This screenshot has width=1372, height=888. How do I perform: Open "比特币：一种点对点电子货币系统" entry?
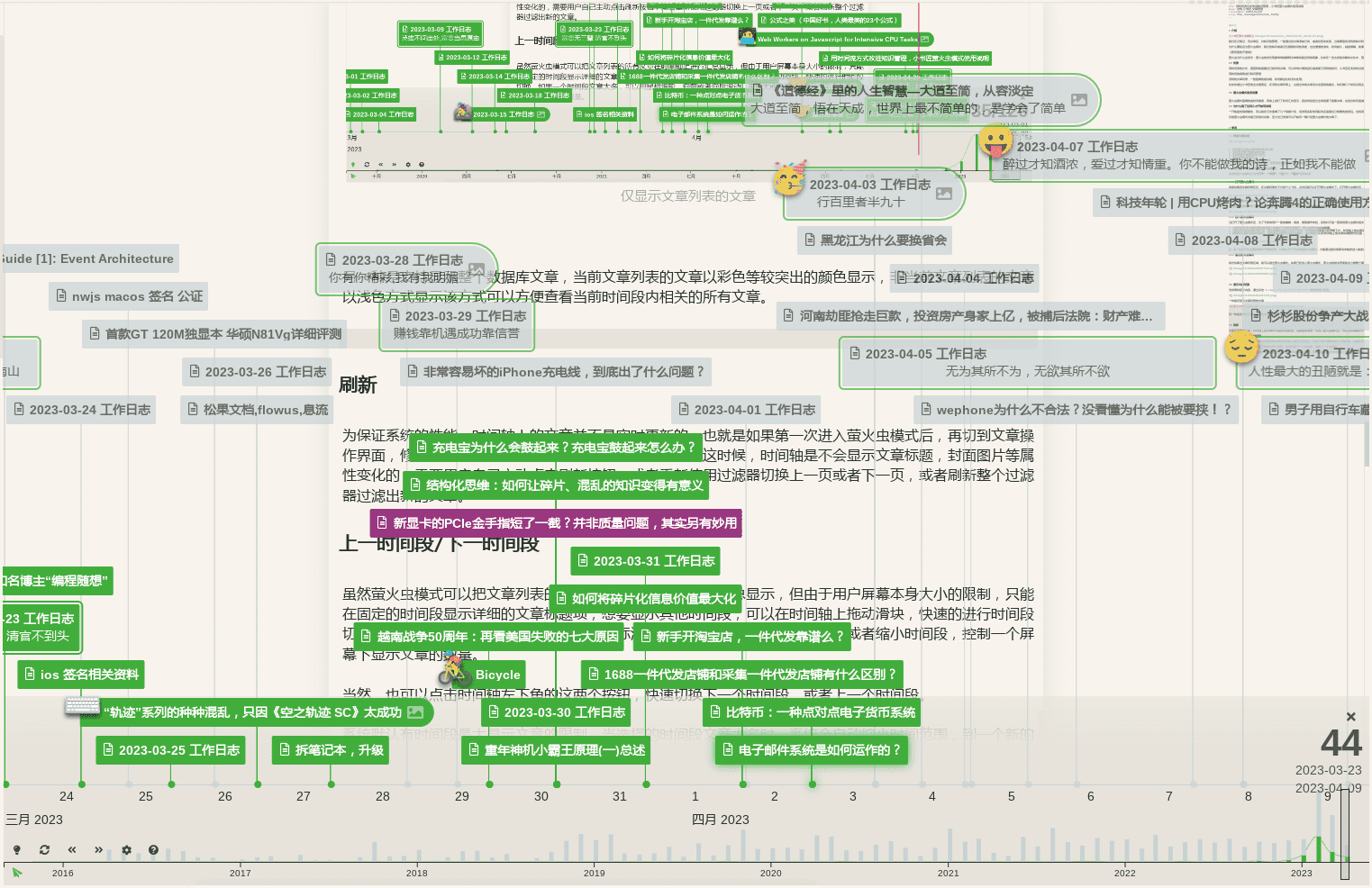click(812, 712)
